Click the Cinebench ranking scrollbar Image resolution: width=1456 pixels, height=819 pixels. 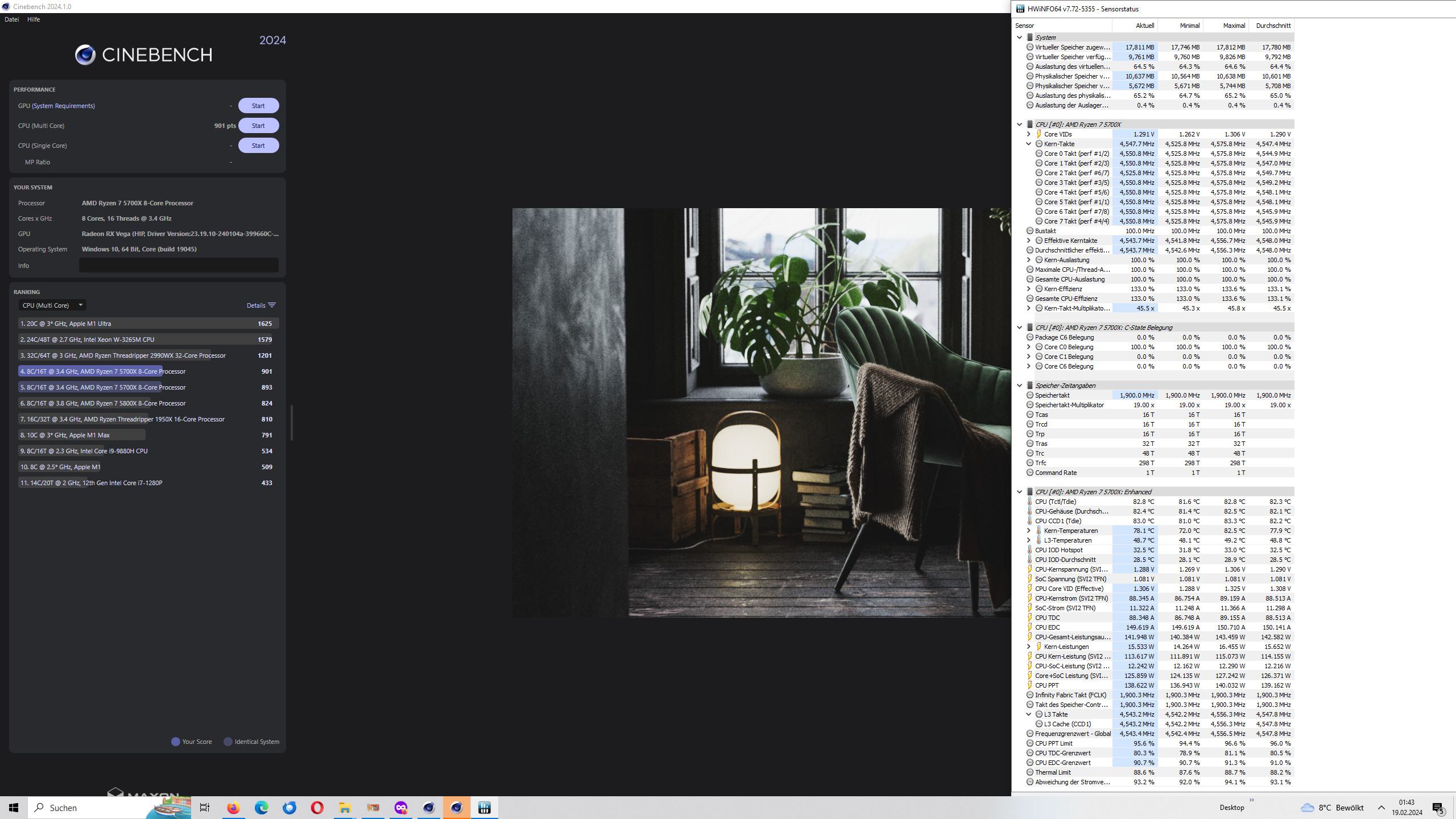[291, 423]
